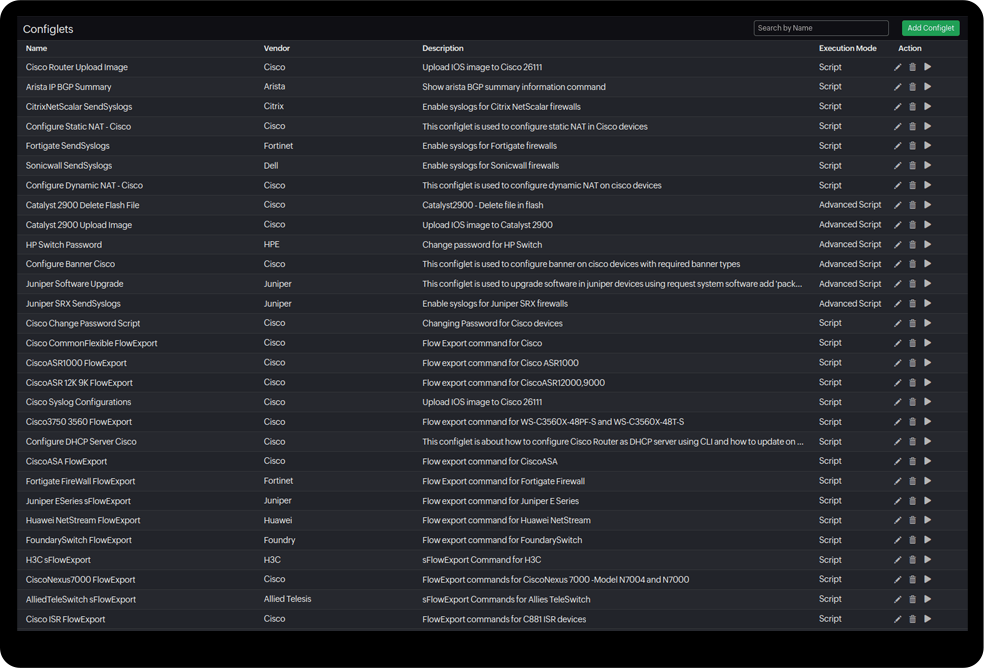Sort by the Vendor column header
Screen dimensions: 984x668
277,48
